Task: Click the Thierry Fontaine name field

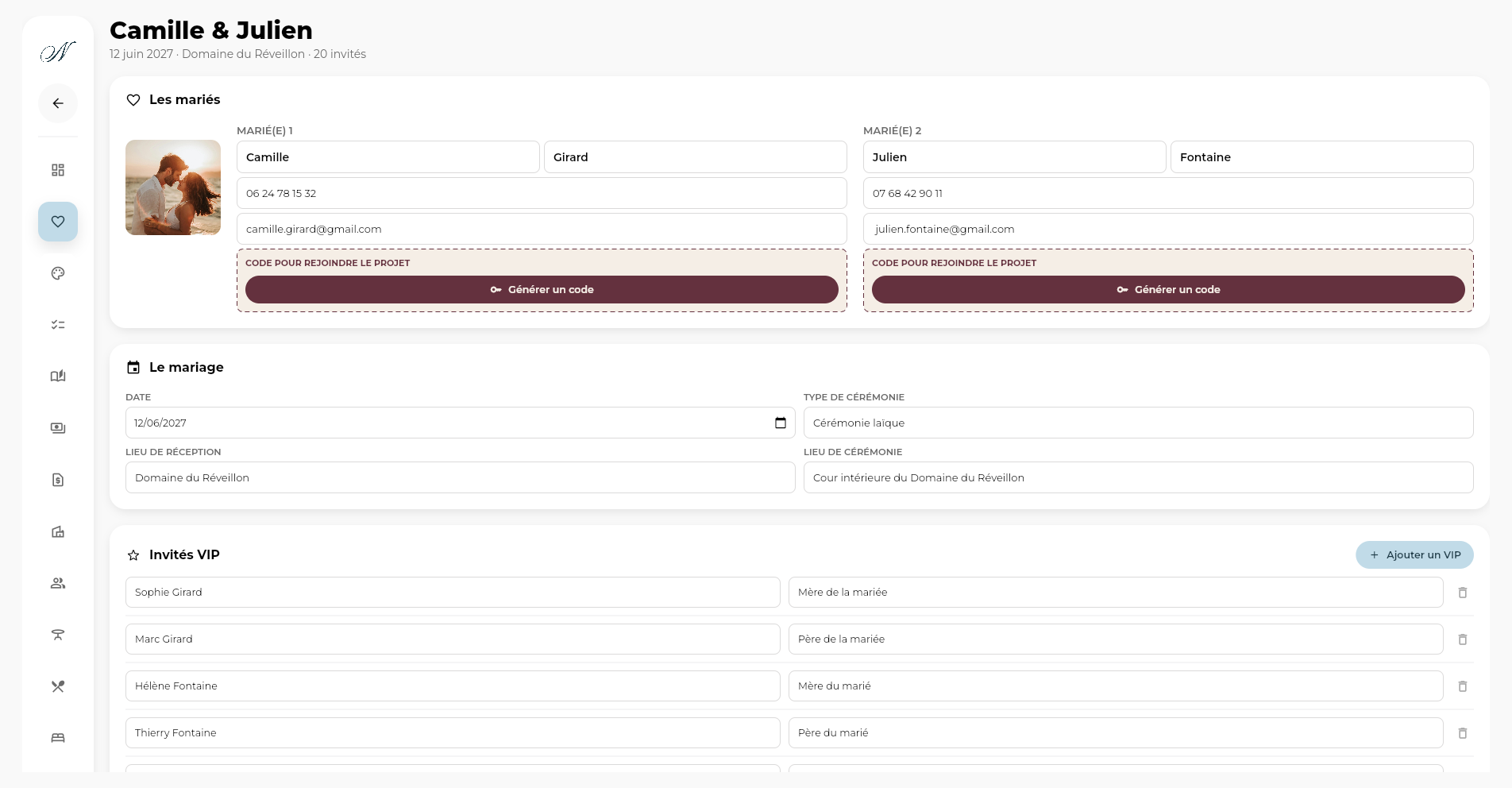Action: coord(453,733)
